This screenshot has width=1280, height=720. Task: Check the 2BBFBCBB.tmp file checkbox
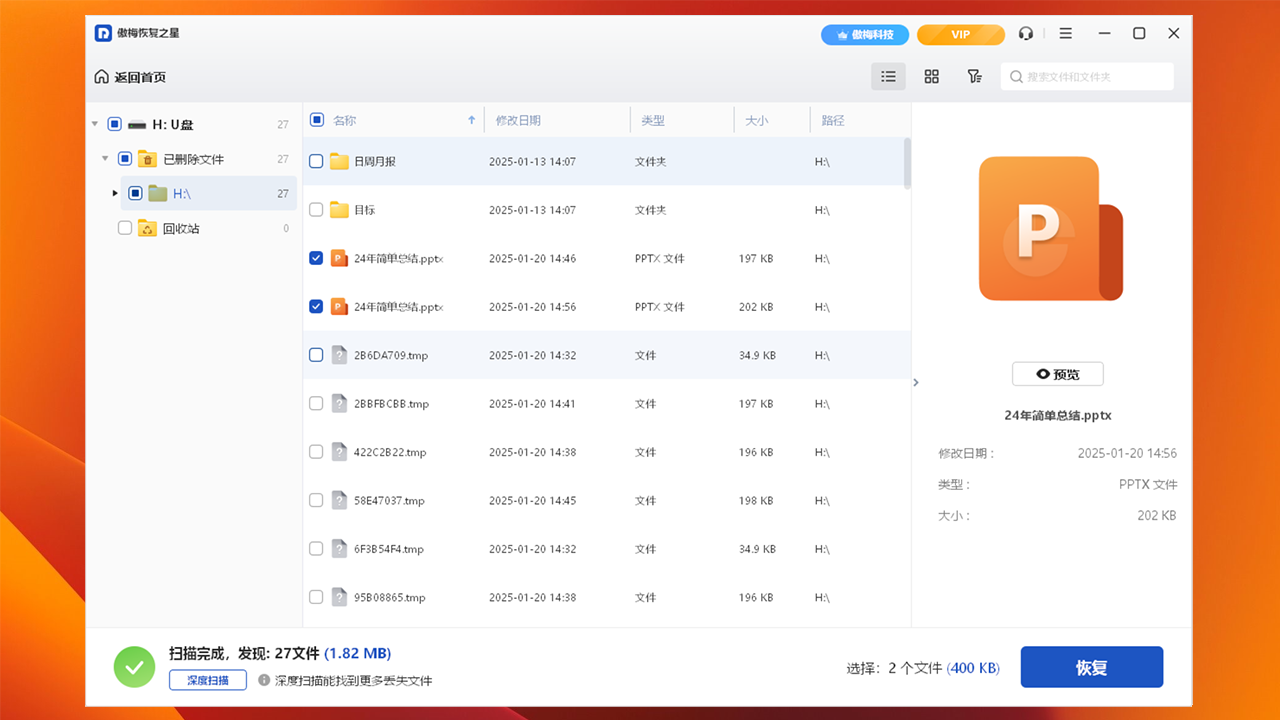click(x=315, y=403)
